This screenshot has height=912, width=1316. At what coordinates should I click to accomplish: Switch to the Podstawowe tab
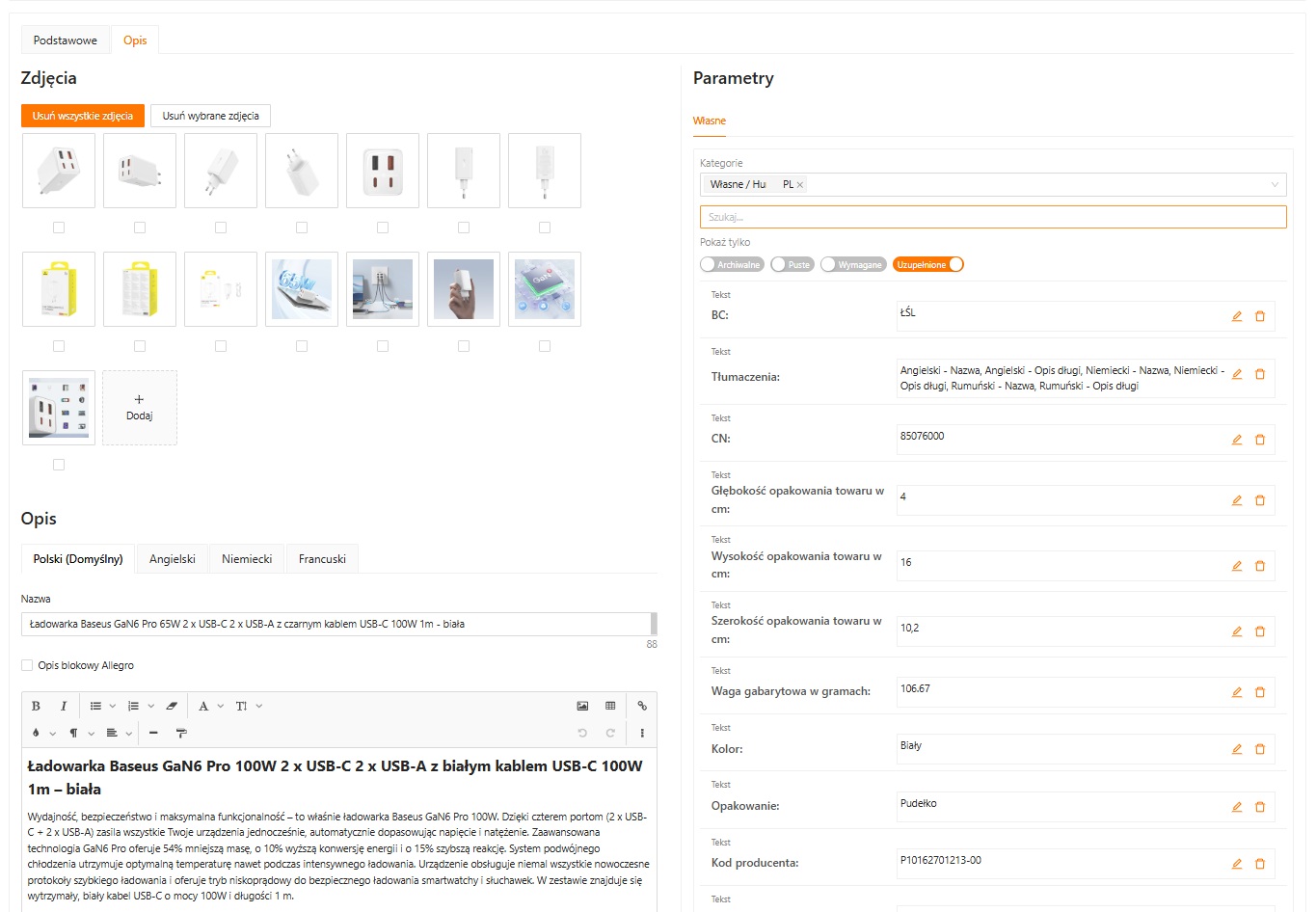tap(66, 40)
